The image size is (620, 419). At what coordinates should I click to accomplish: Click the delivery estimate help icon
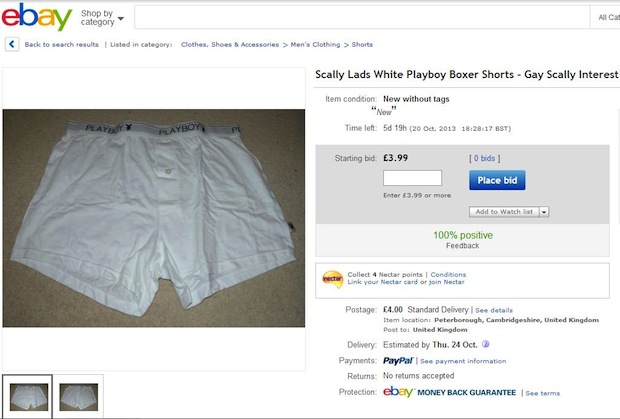pyautogui.click(x=485, y=344)
